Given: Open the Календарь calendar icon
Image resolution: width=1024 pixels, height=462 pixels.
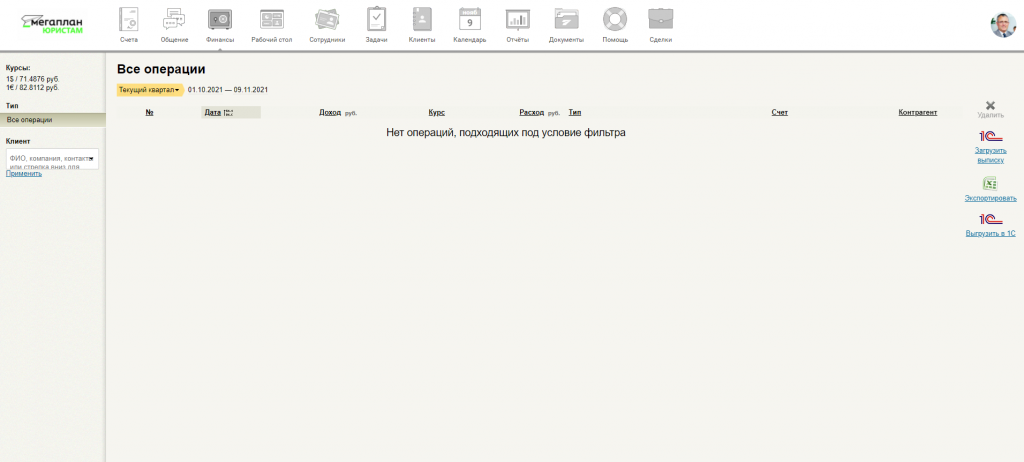Looking at the screenshot, I should [469, 20].
